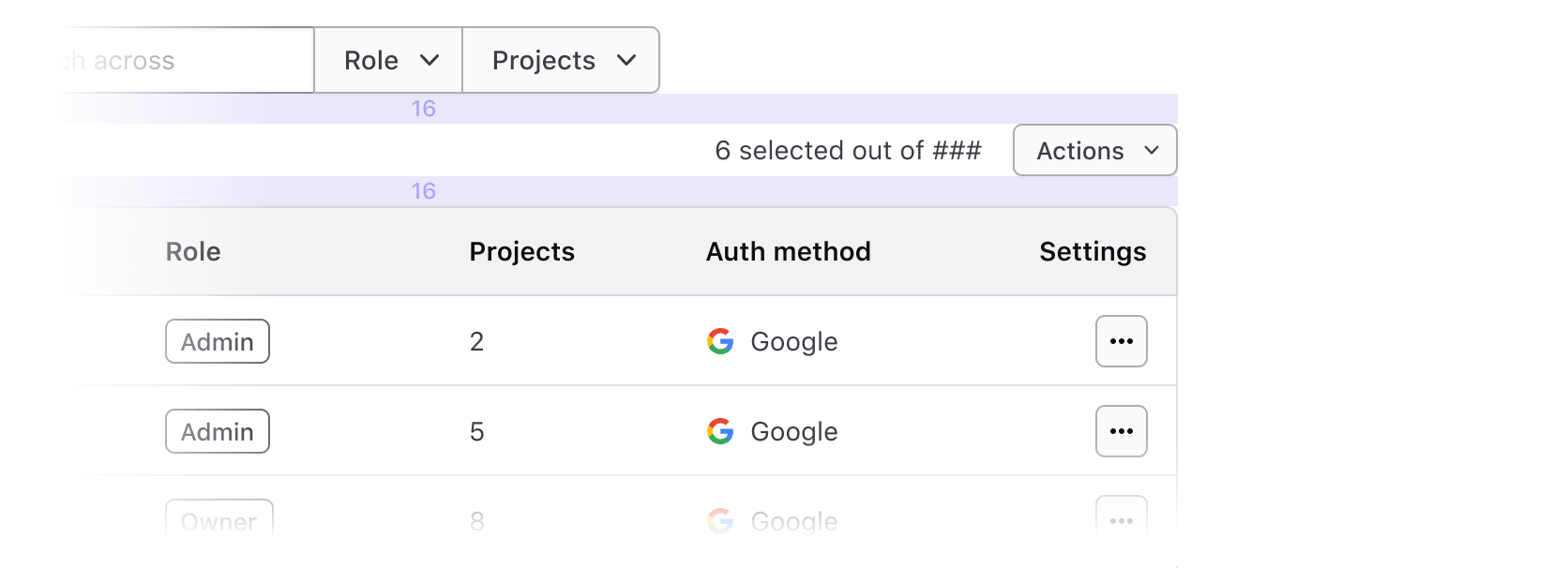Open the Role filter dropdown
The height and width of the screenshot is (568, 1568).
pyautogui.click(x=388, y=61)
